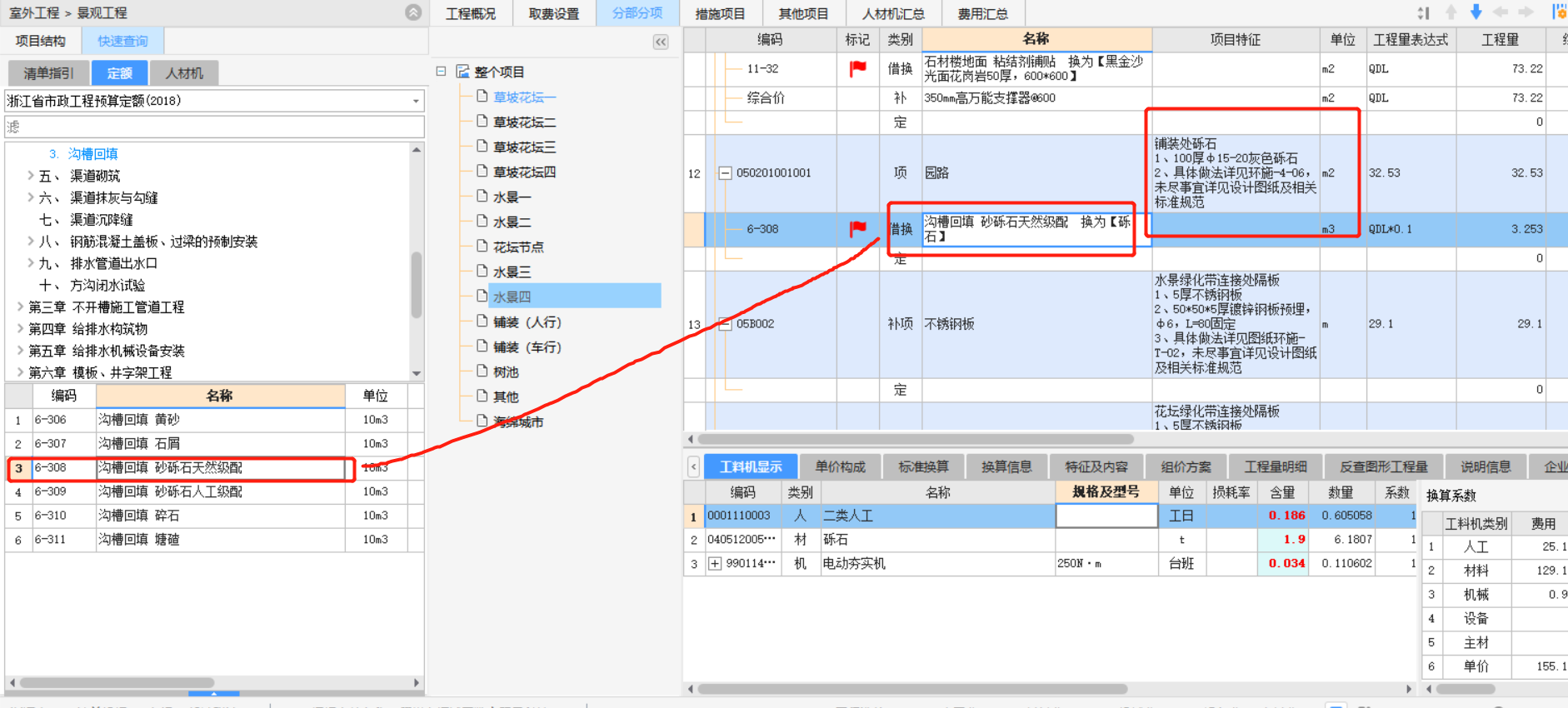Screen dimensions: 1568x708
Task: Open the 特征及内容 bottom tab
Action: point(1096,466)
